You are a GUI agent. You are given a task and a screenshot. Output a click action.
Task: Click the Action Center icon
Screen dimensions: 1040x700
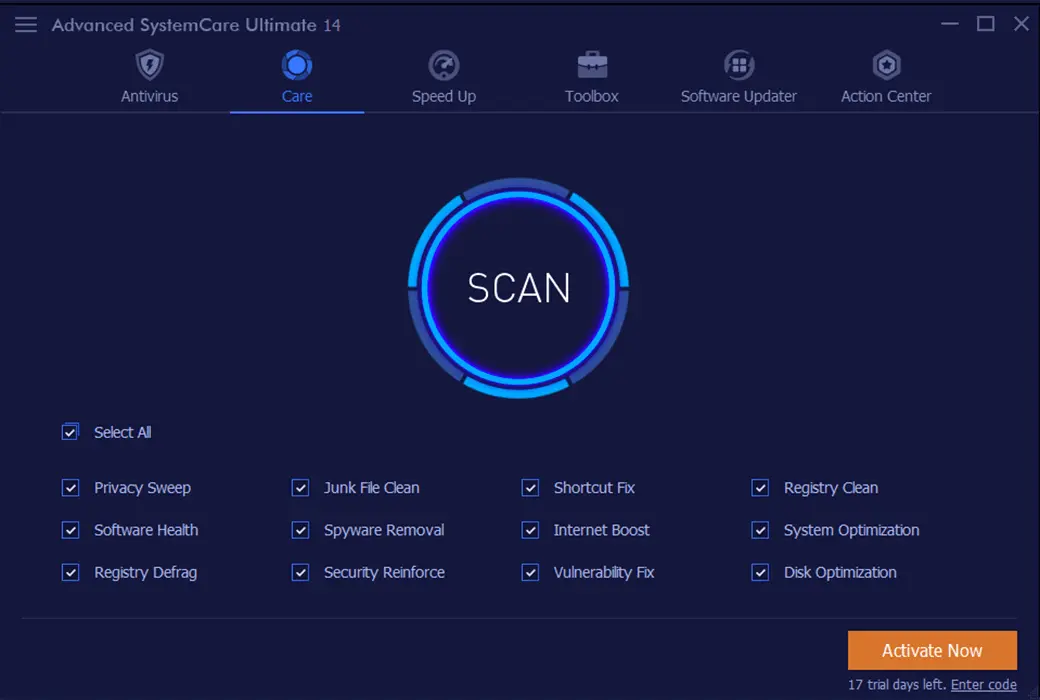coord(886,65)
